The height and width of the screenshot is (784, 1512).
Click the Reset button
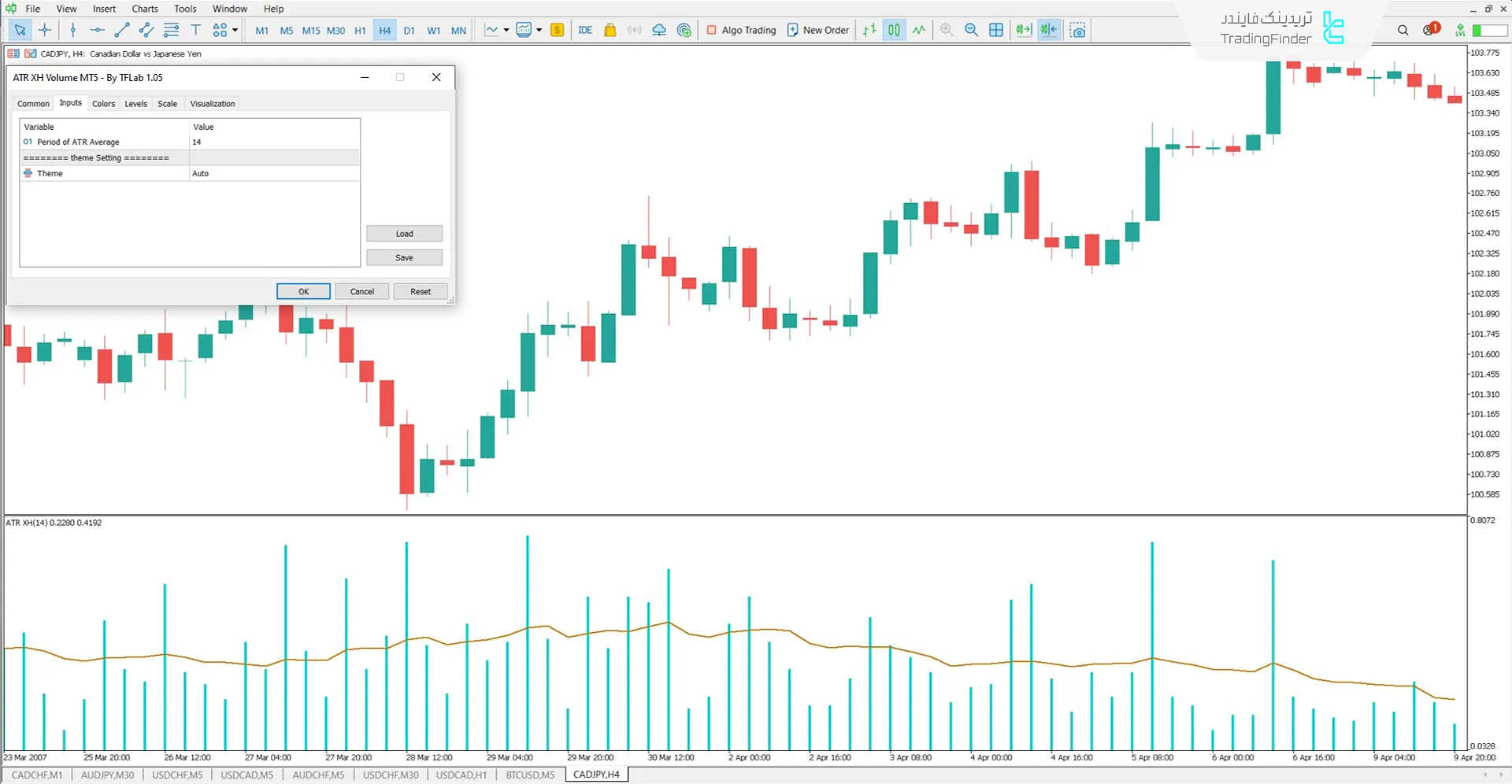pos(420,291)
